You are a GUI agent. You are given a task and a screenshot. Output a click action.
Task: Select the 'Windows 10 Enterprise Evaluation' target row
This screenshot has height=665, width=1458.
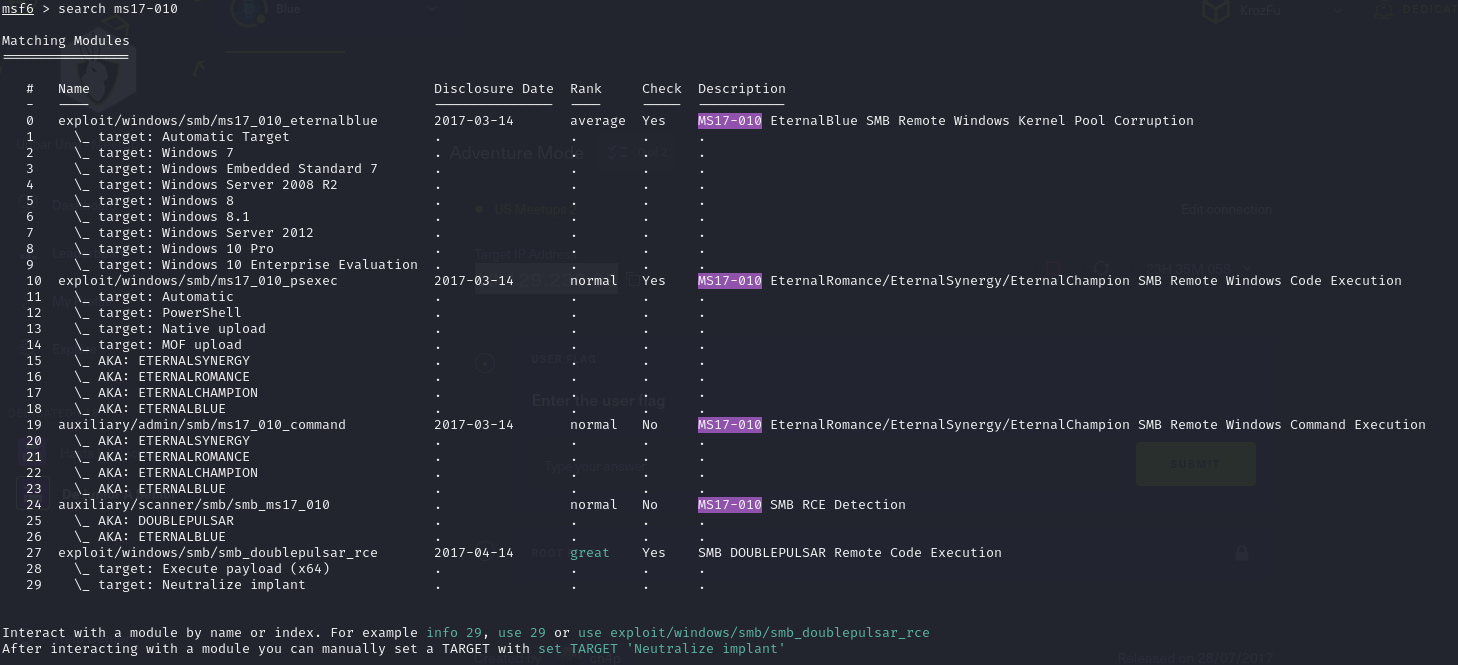pyautogui.click(x=289, y=265)
